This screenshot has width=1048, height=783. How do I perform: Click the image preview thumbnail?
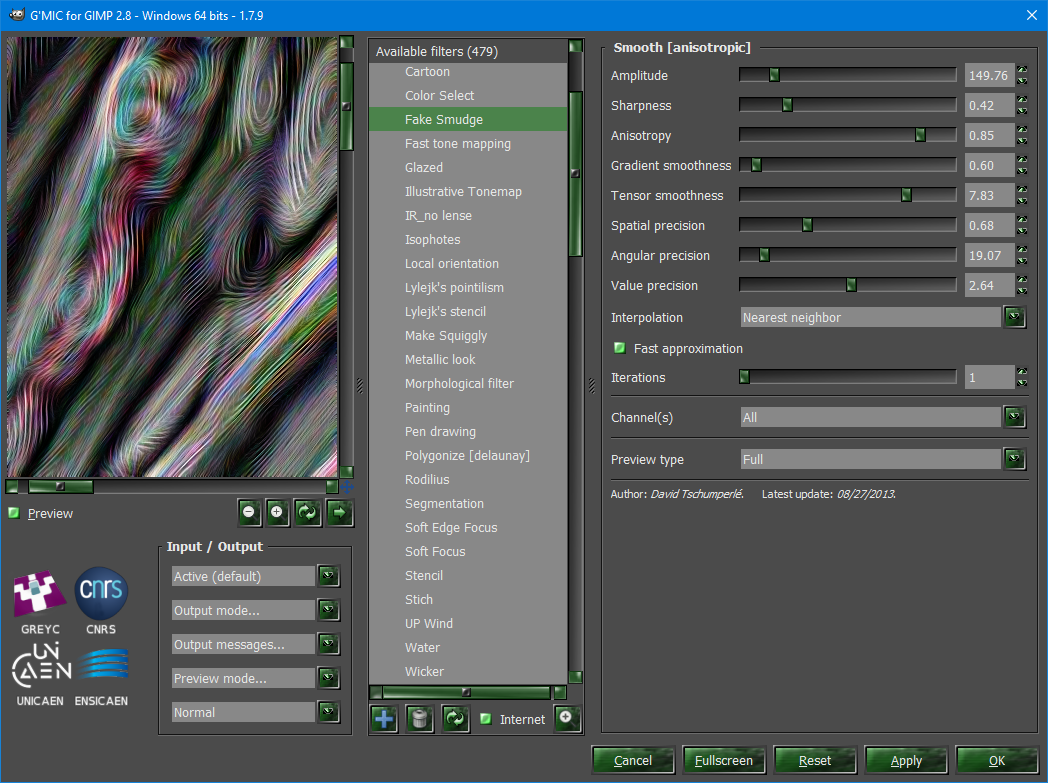point(172,257)
